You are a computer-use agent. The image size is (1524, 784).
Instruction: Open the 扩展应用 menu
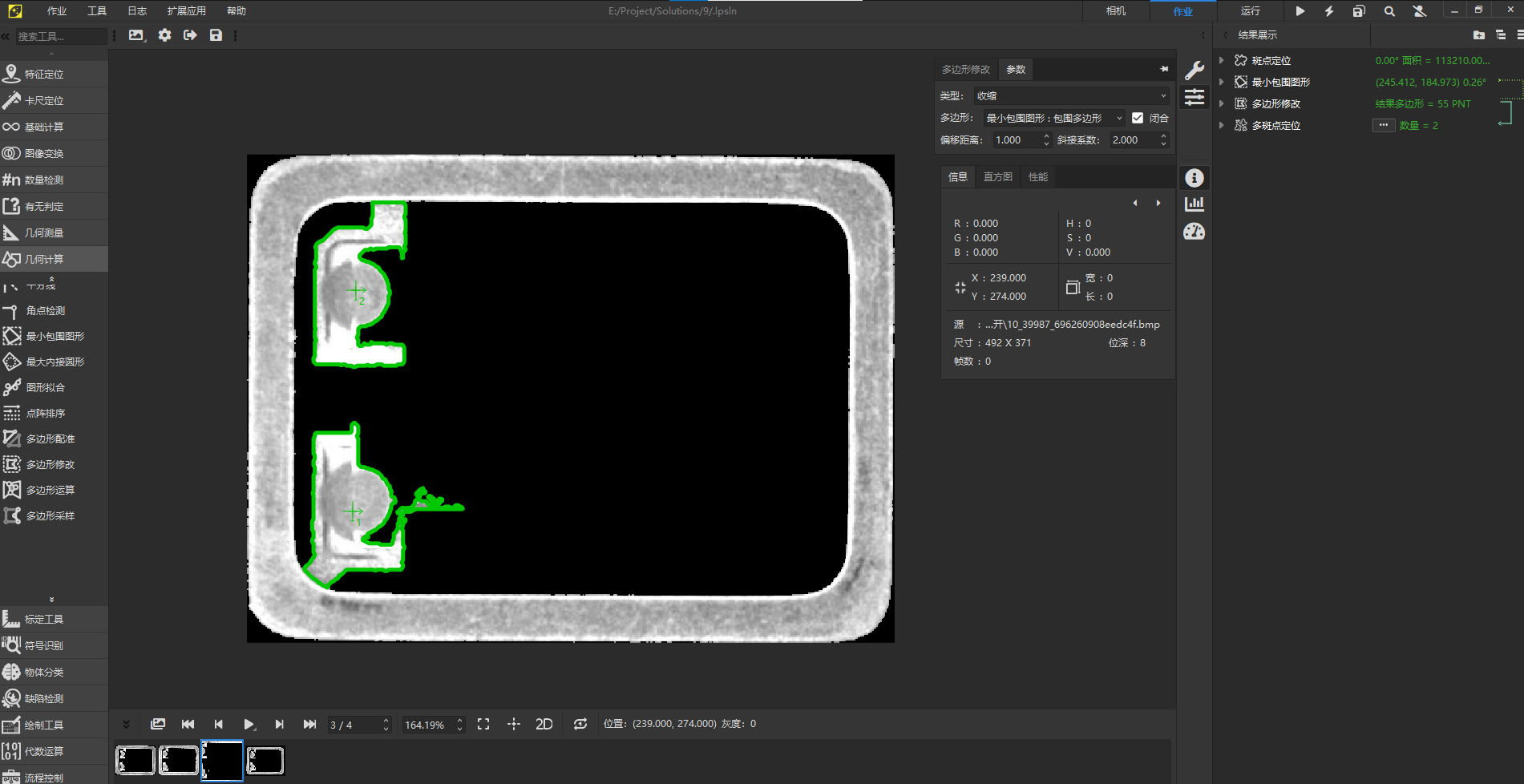(186, 11)
